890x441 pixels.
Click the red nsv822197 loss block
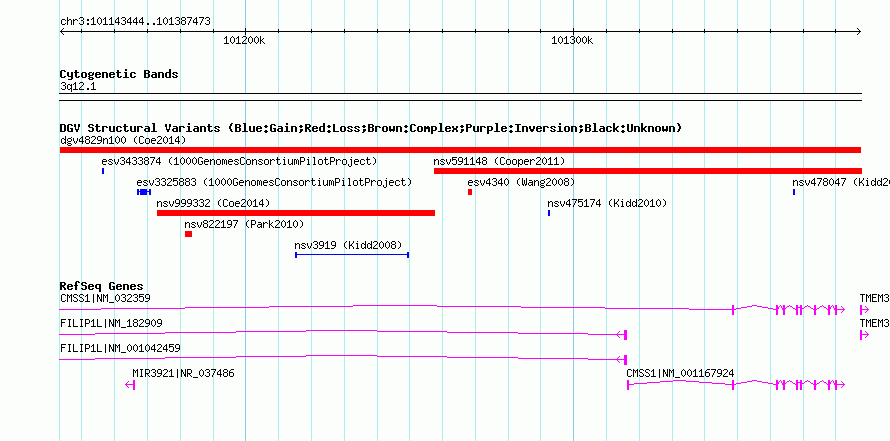188,234
